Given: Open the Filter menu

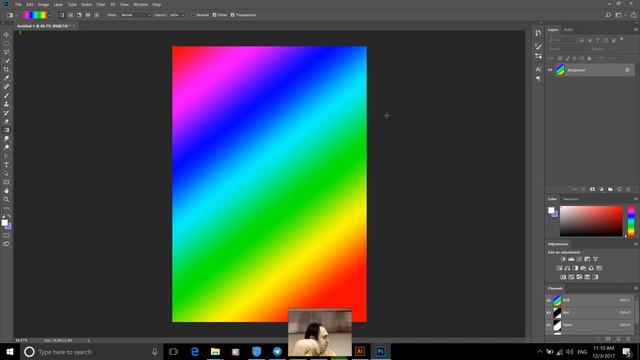Looking at the screenshot, I should point(101,4).
